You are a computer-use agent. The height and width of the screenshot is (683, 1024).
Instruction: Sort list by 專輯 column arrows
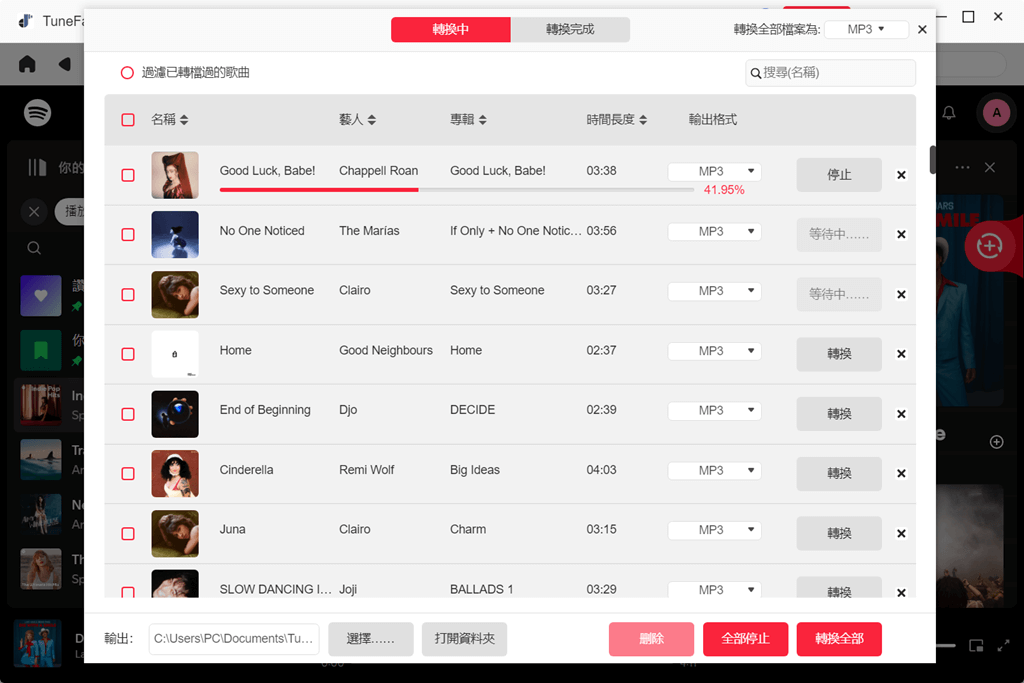tap(483, 119)
